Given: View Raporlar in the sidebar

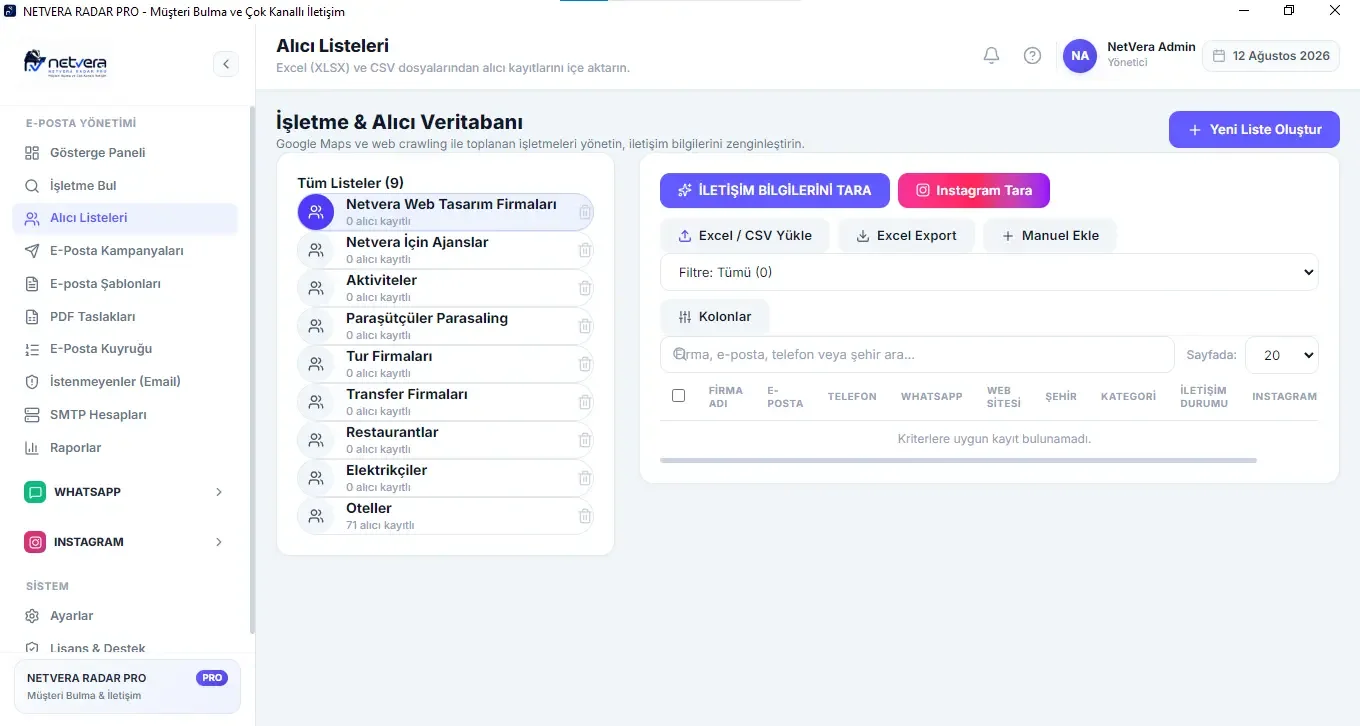Looking at the screenshot, I should [x=125, y=448].
